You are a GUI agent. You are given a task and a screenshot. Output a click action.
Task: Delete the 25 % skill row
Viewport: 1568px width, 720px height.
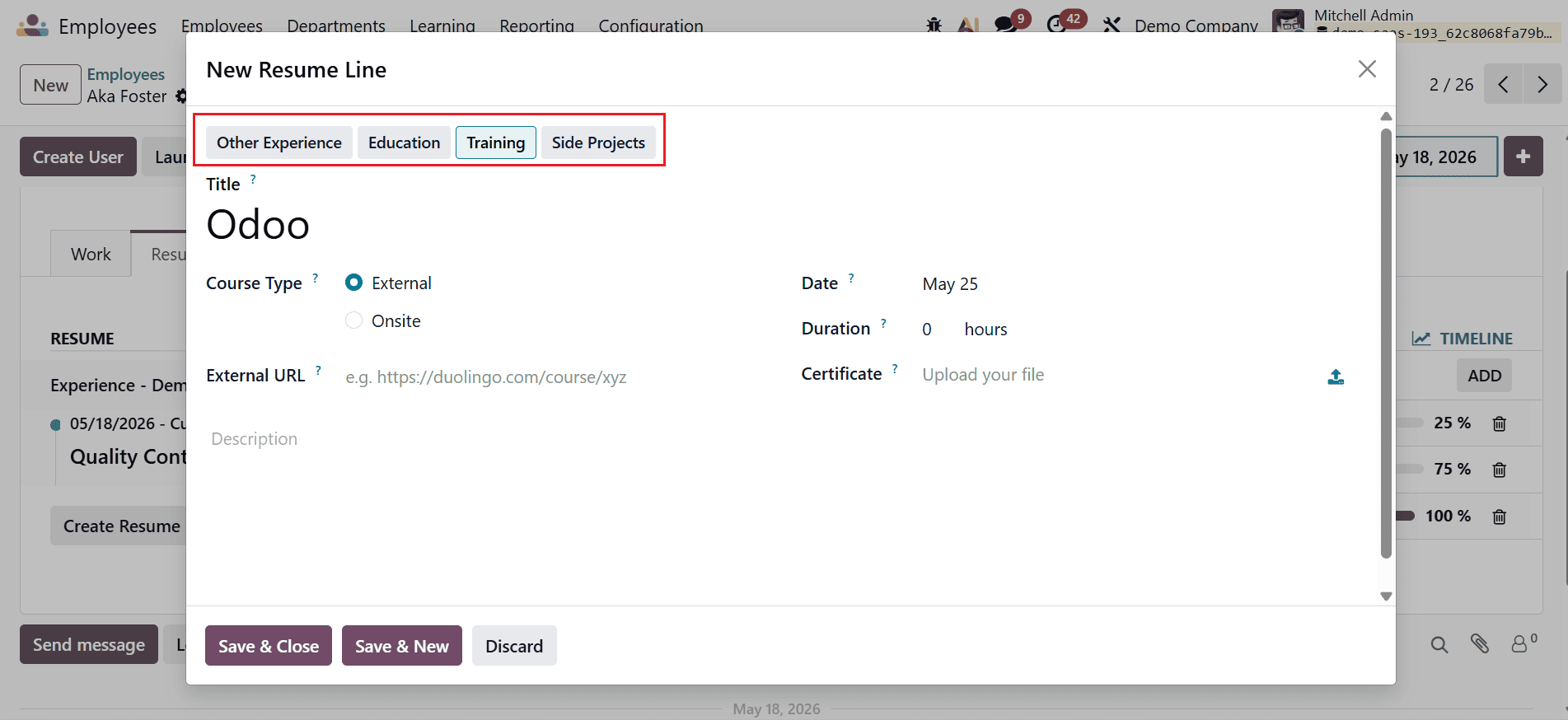click(x=1499, y=423)
